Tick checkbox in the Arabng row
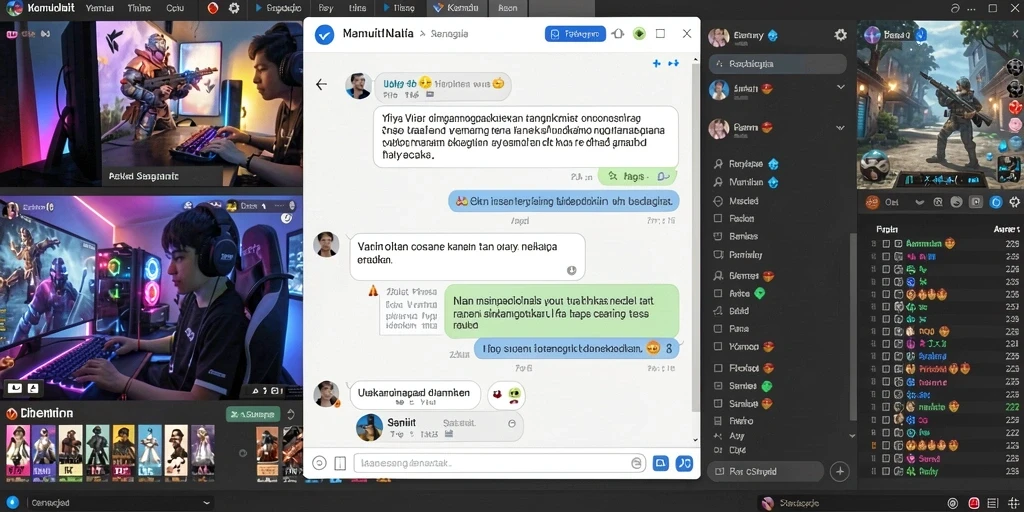 pos(886,357)
